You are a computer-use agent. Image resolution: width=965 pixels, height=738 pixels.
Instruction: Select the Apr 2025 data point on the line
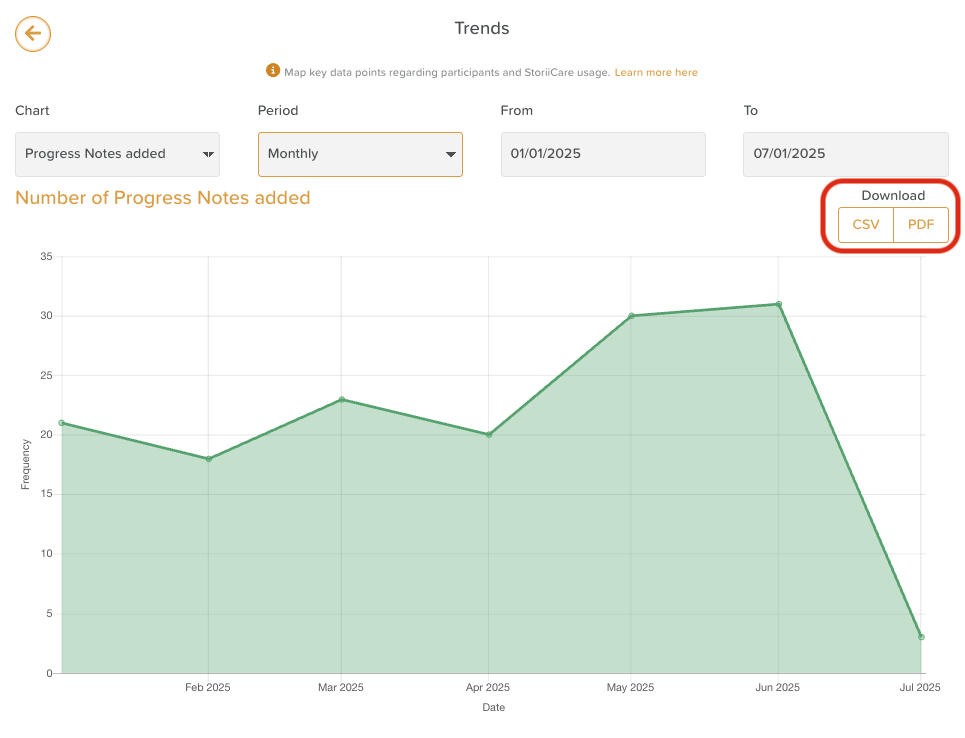click(488, 435)
